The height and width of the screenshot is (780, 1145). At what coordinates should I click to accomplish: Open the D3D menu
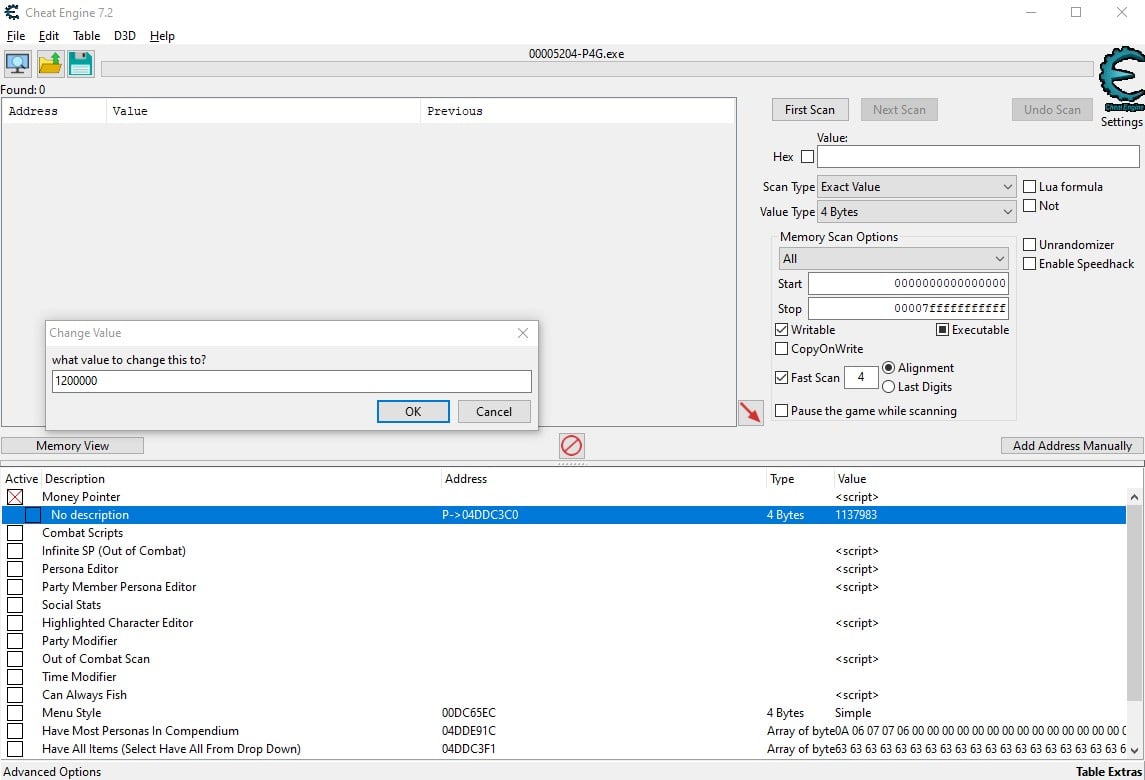[125, 36]
